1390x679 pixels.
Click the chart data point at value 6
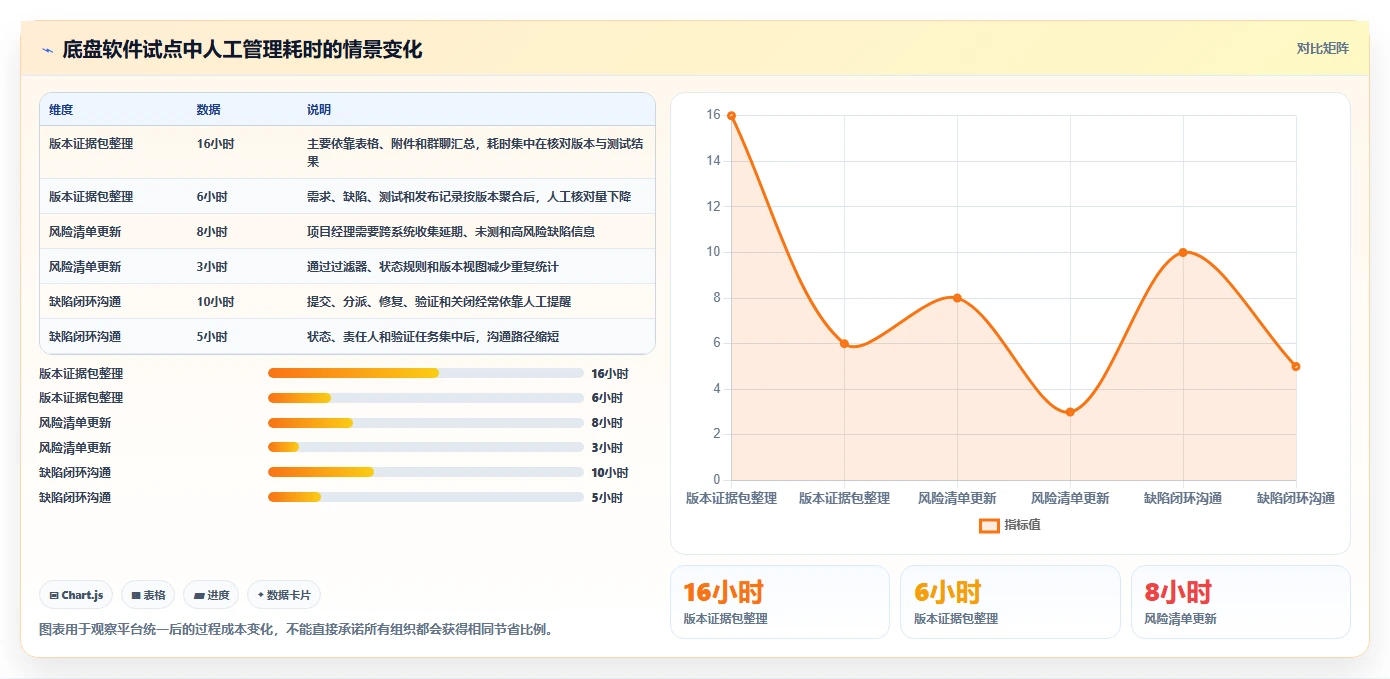[x=844, y=343]
